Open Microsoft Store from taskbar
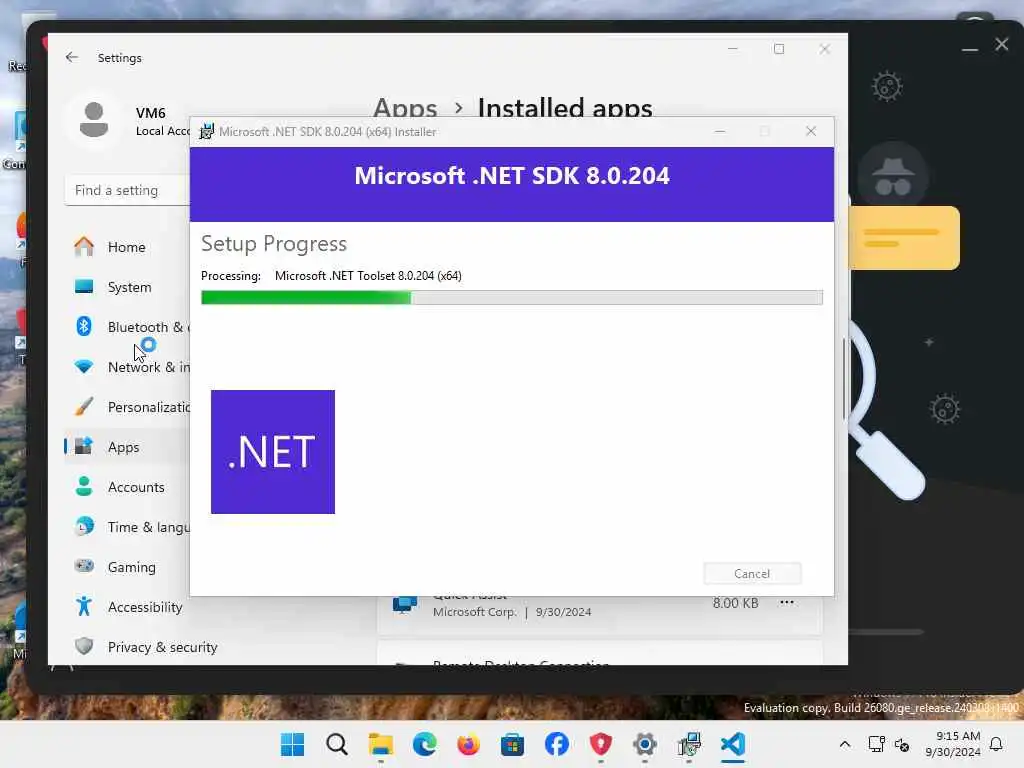1024x768 pixels. (512, 744)
